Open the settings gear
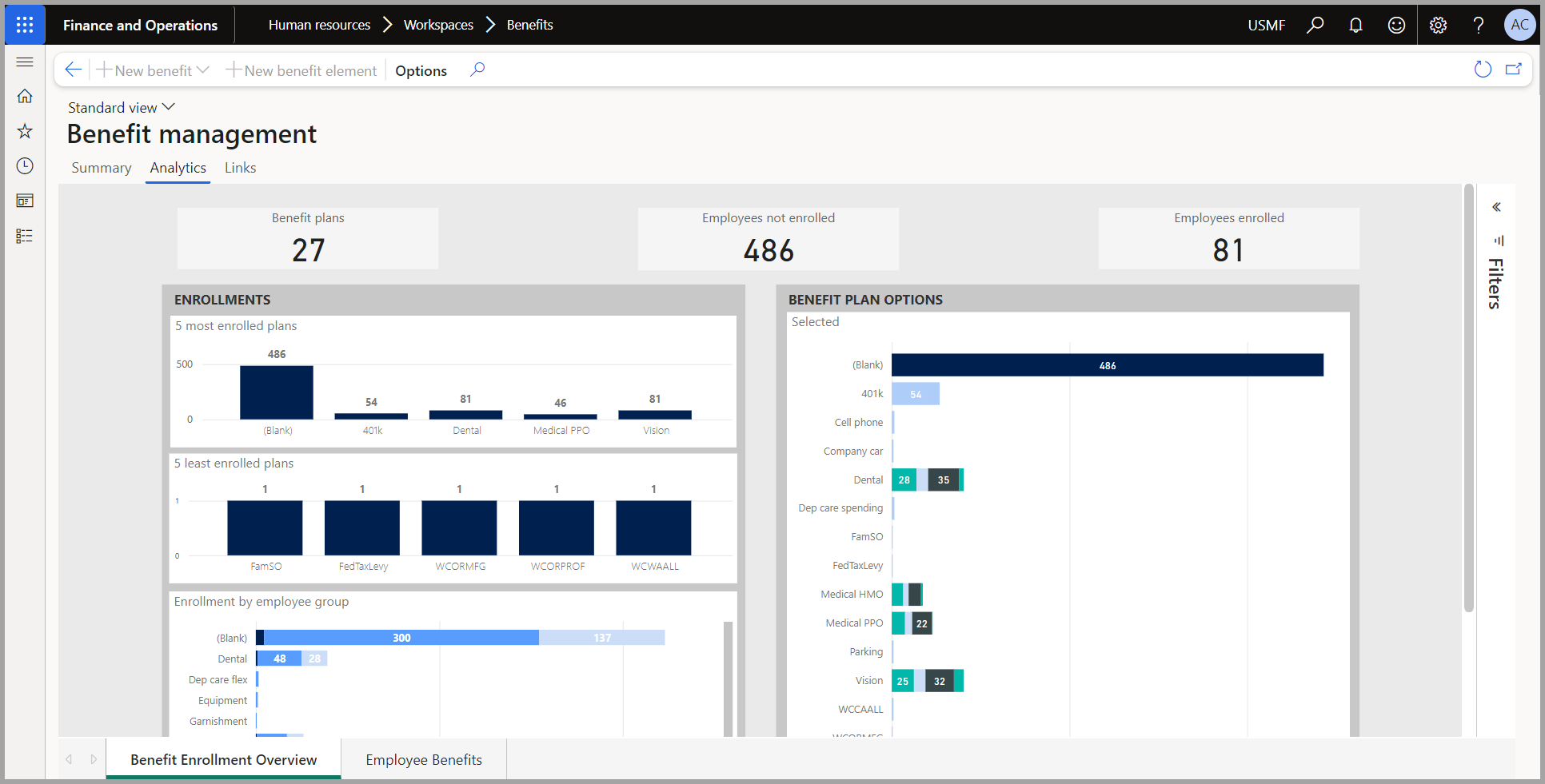Viewport: 1545px width, 784px height. (x=1438, y=25)
